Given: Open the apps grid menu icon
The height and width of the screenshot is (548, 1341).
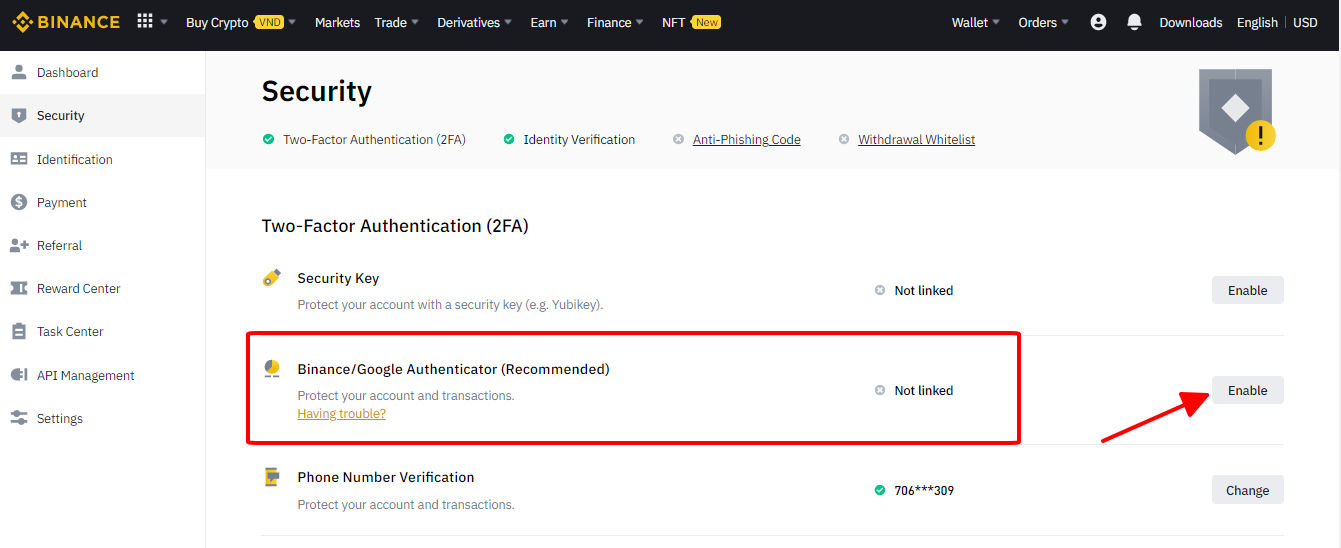Looking at the screenshot, I should tap(145, 21).
